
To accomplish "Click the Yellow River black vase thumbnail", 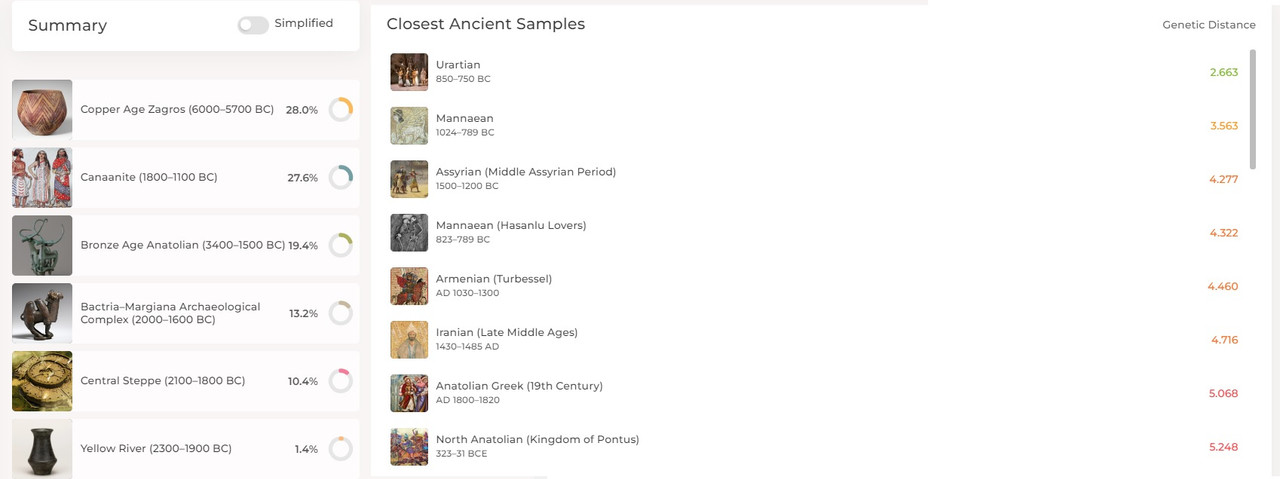I will point(42,448).
